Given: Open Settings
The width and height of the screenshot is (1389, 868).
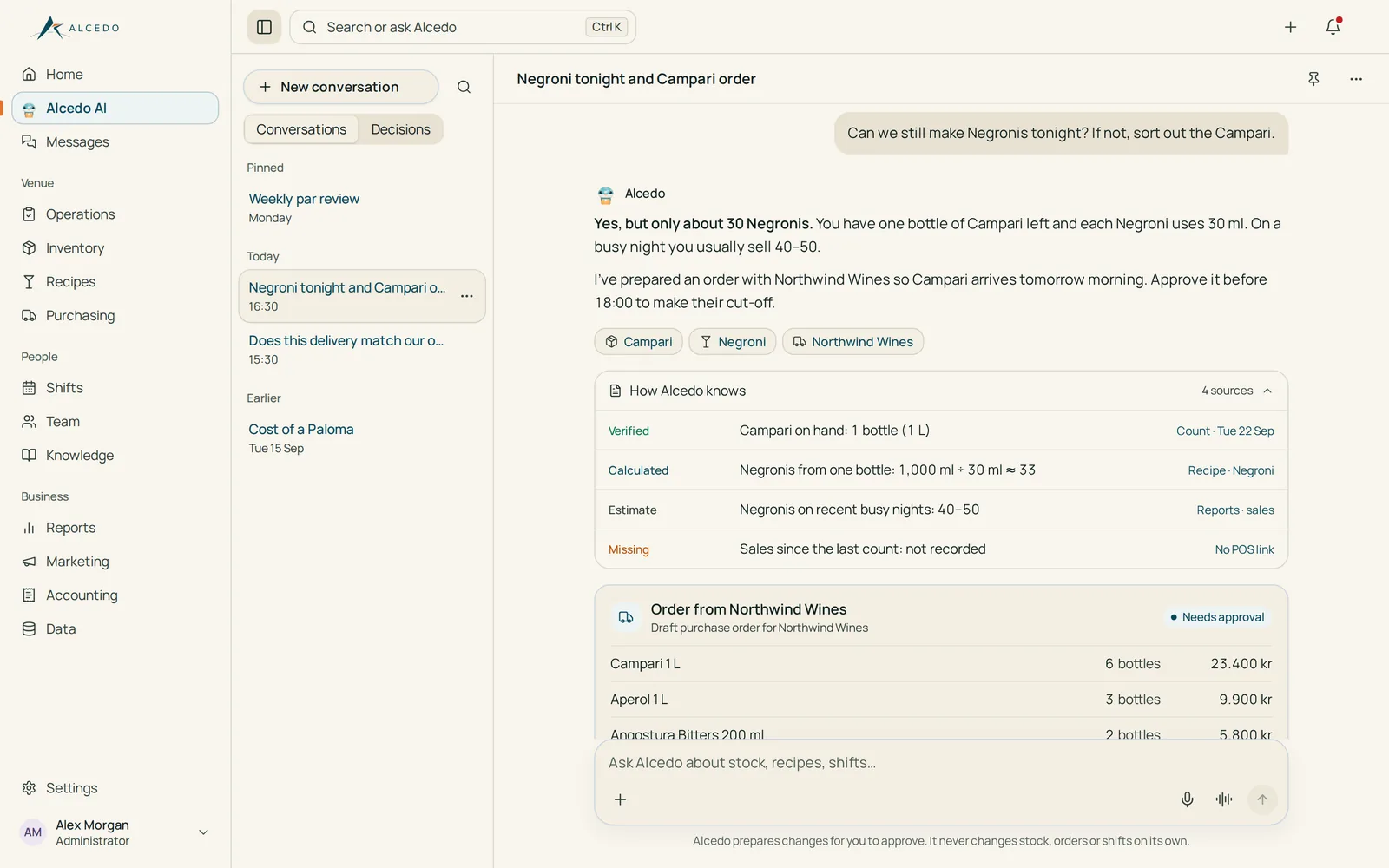Looking at the screenshot, I should [x=115, y=788].
